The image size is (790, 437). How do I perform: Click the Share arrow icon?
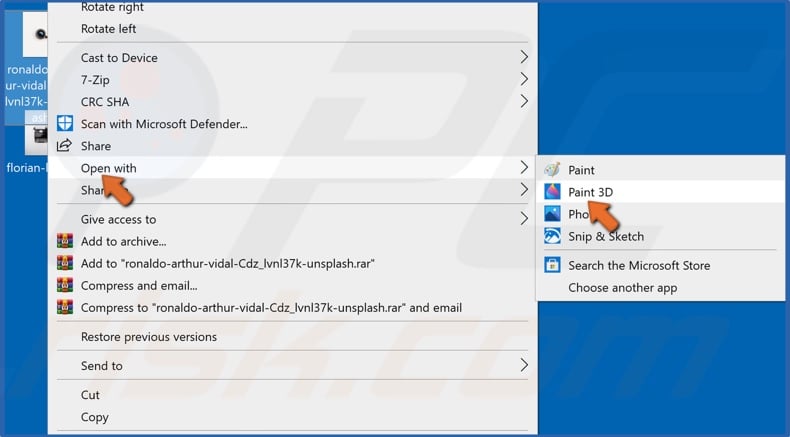[64, 146]
